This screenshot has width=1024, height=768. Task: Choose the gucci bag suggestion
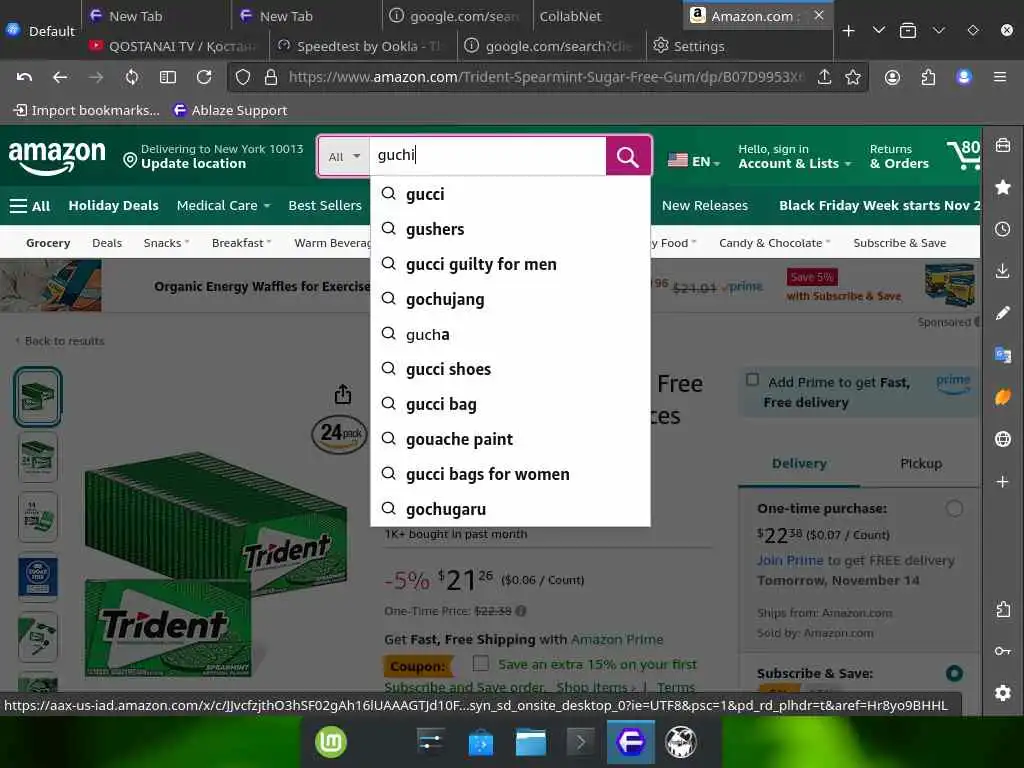pyautogui.click(x=511, y=404)
